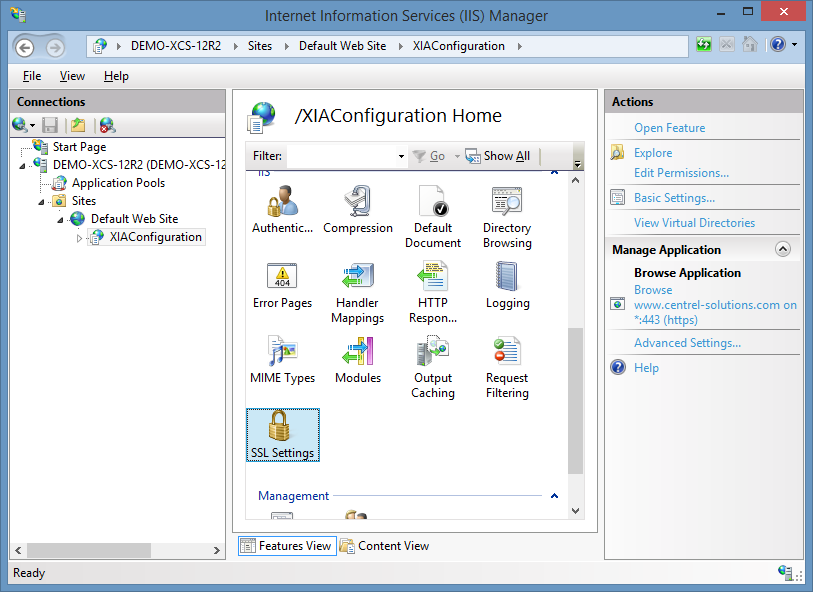The image size is (813, 592).
Task: Click the status bar network icon
Action: (785, 572)
